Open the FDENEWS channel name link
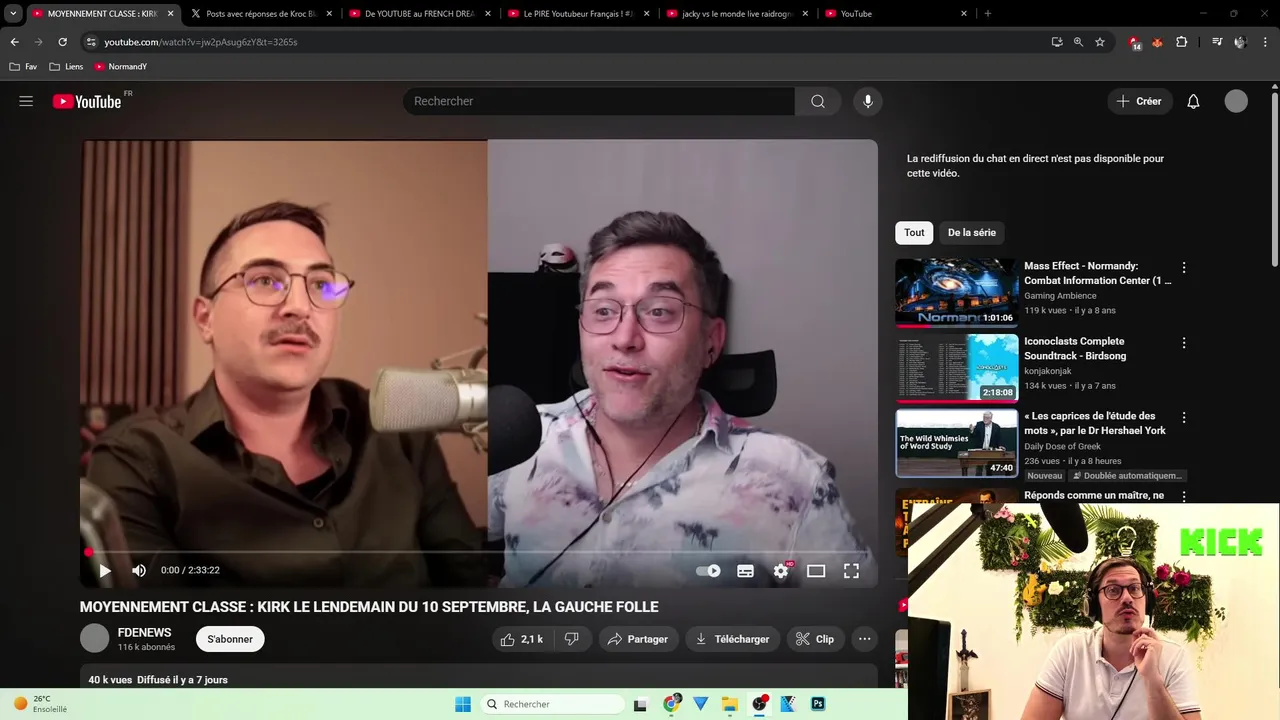 point(144,632)
